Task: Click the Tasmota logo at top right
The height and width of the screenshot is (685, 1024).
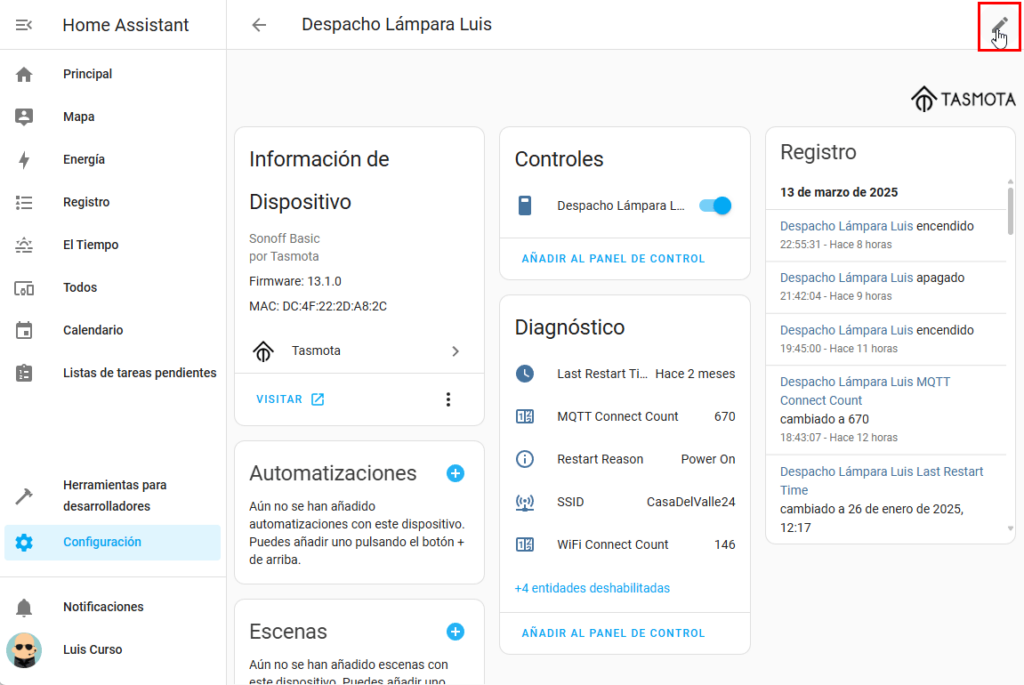Action: 963,98
